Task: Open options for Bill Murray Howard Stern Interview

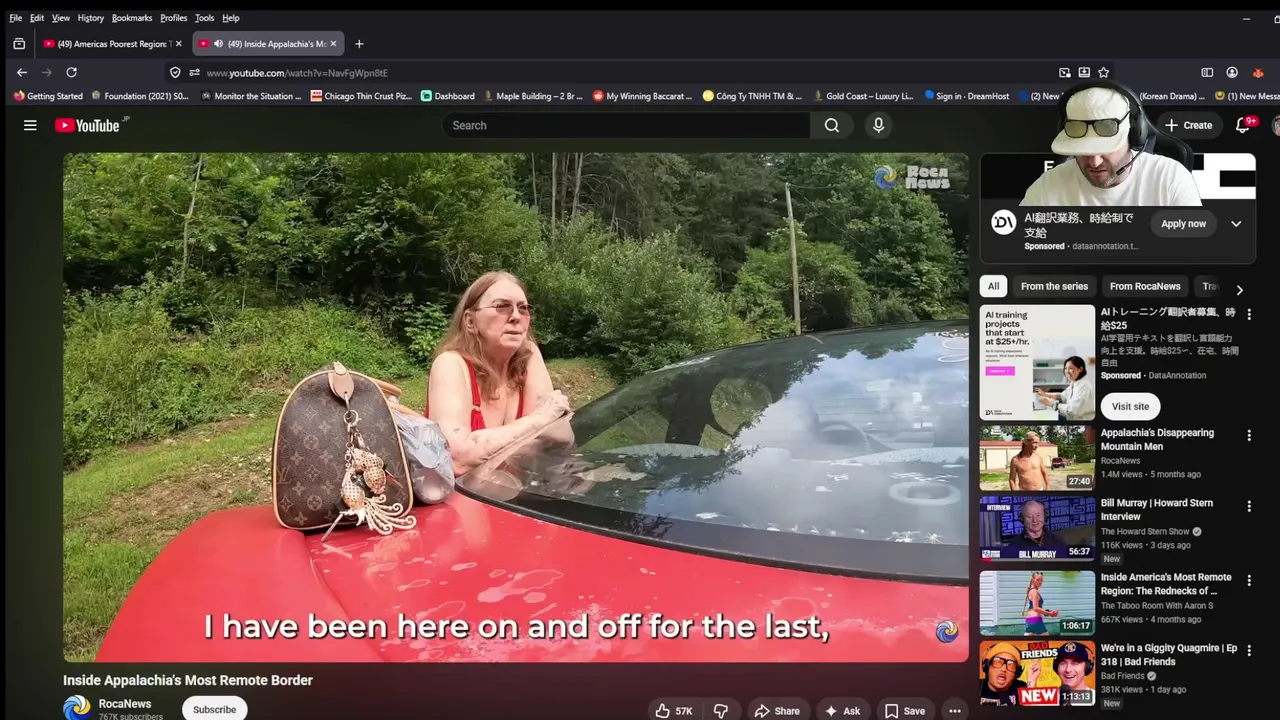Action: point(1248,506)
